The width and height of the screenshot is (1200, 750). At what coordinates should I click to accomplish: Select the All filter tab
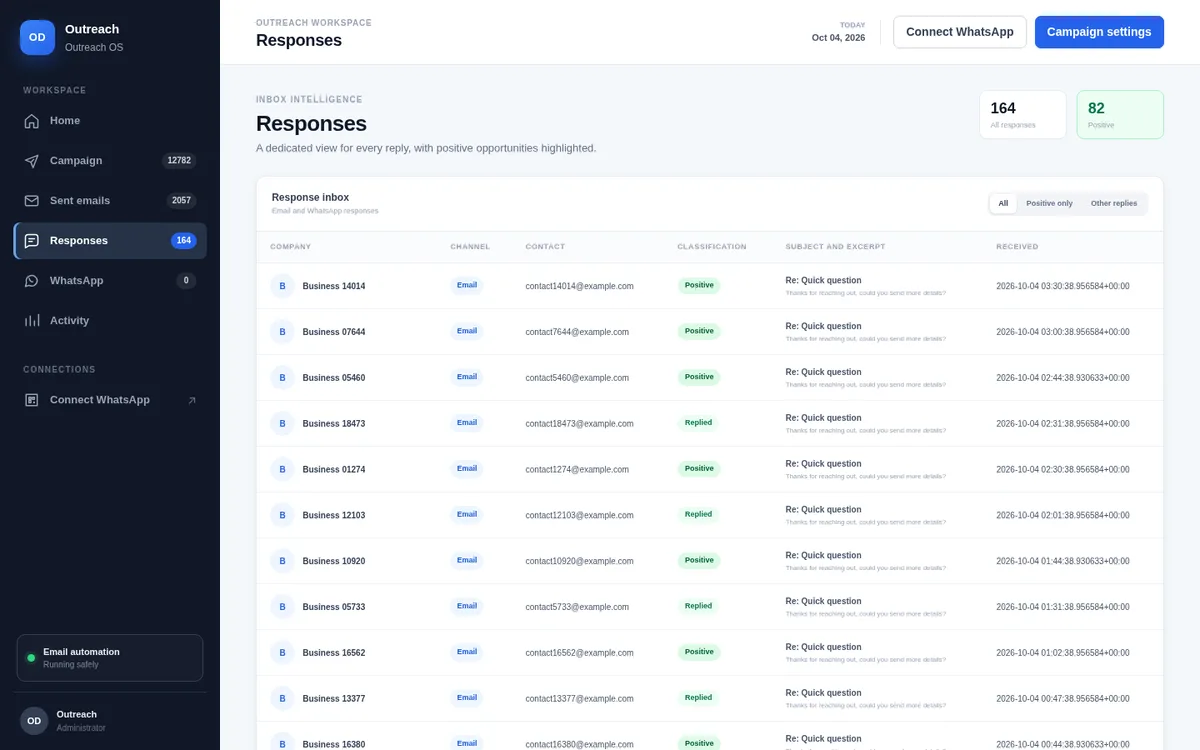[x=1003, y=204]
